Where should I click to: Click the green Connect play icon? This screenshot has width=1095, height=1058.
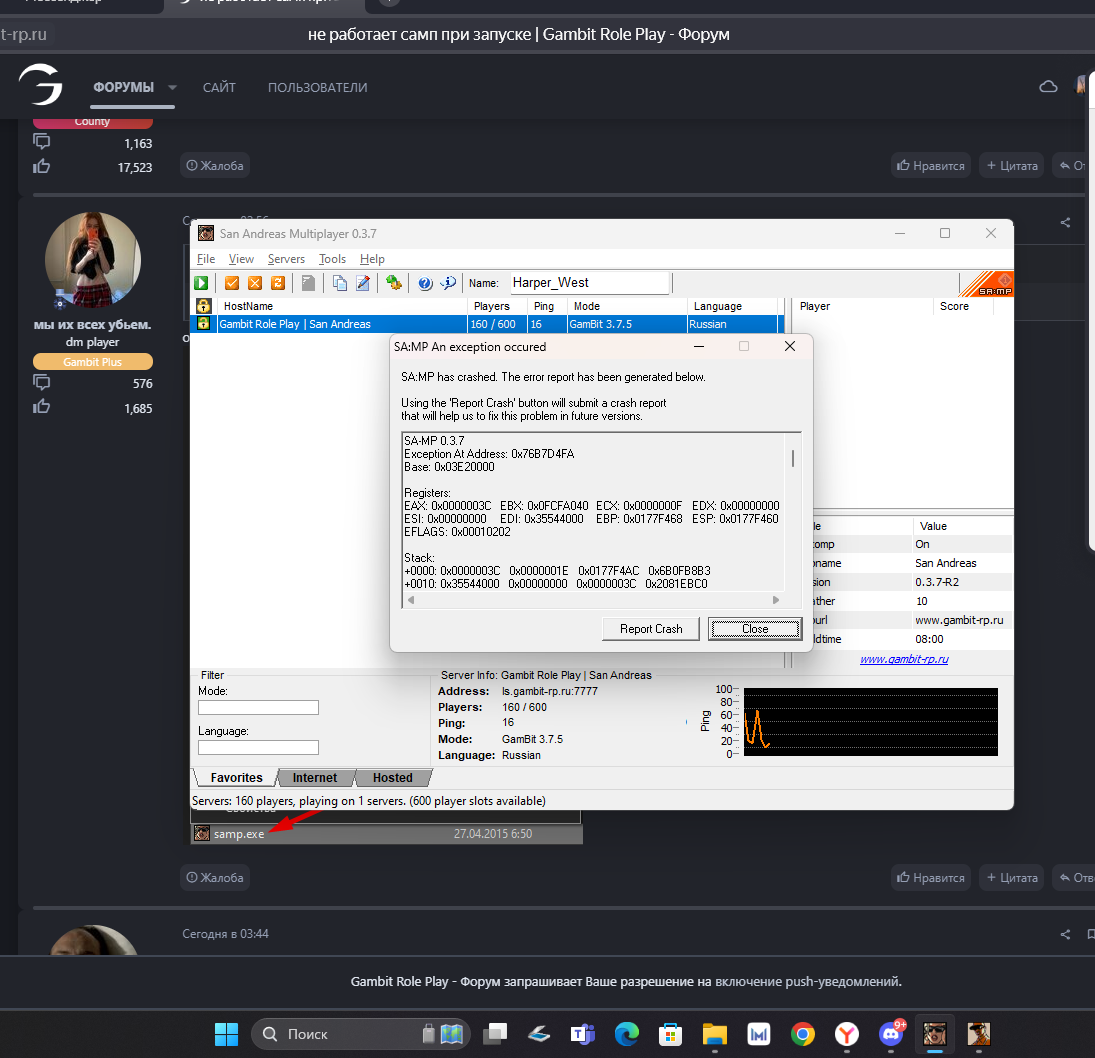tap(201, 283)
